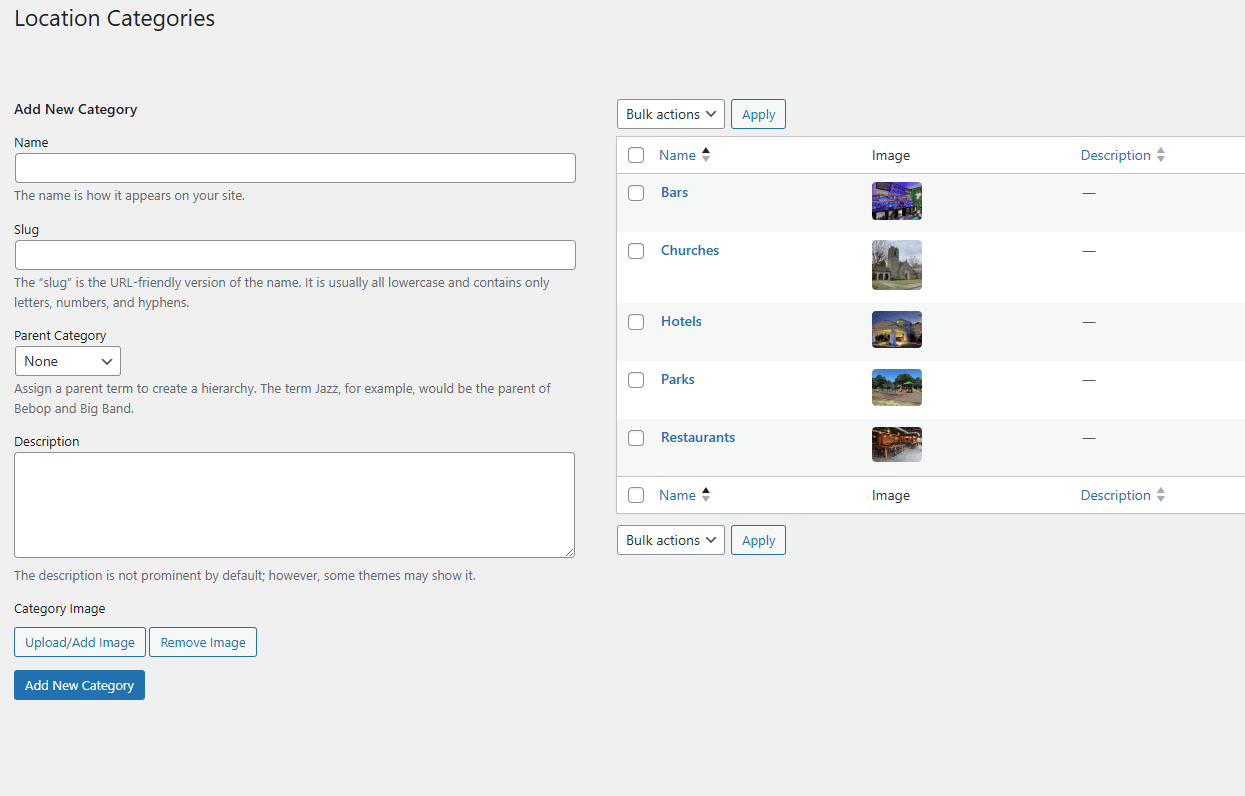Click into the Slug text field

(295, 255)
